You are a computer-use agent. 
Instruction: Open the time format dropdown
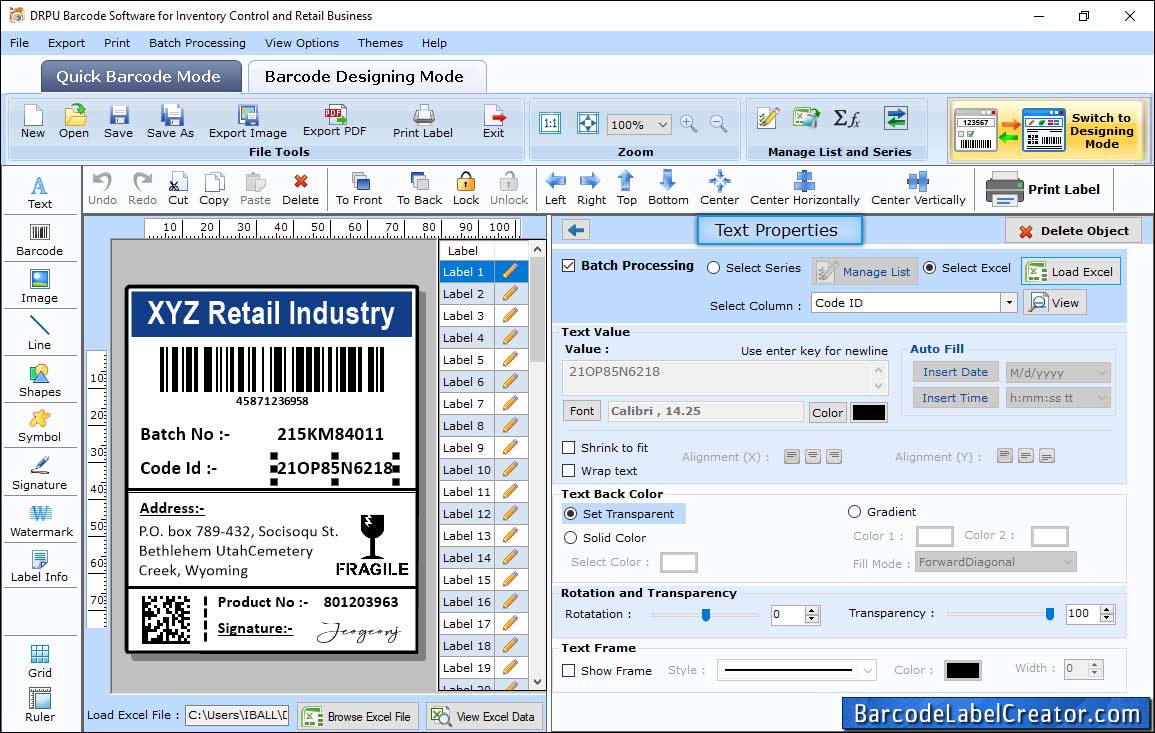point(1101,398)
